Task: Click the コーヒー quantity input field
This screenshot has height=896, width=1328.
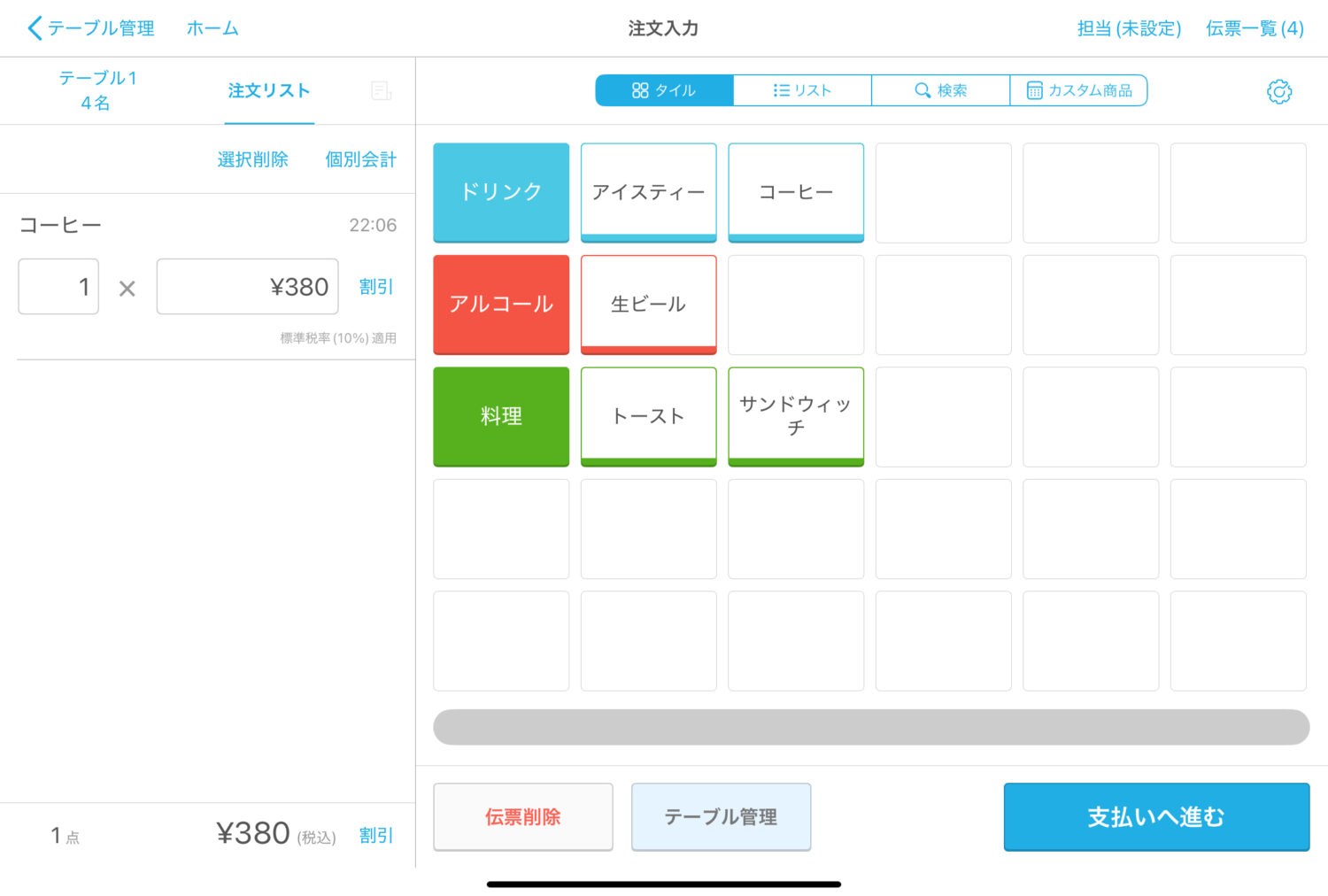Action: [58, 286]
